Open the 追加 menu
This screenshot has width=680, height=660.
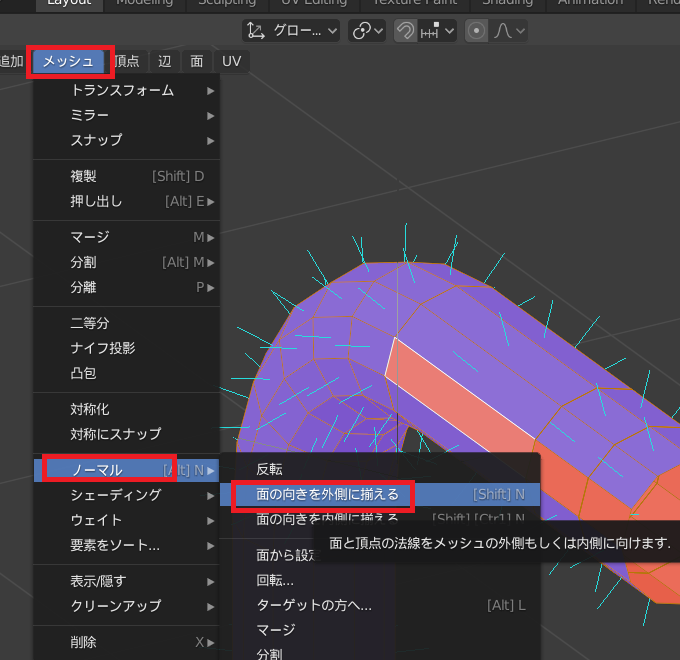coord(12,61)
